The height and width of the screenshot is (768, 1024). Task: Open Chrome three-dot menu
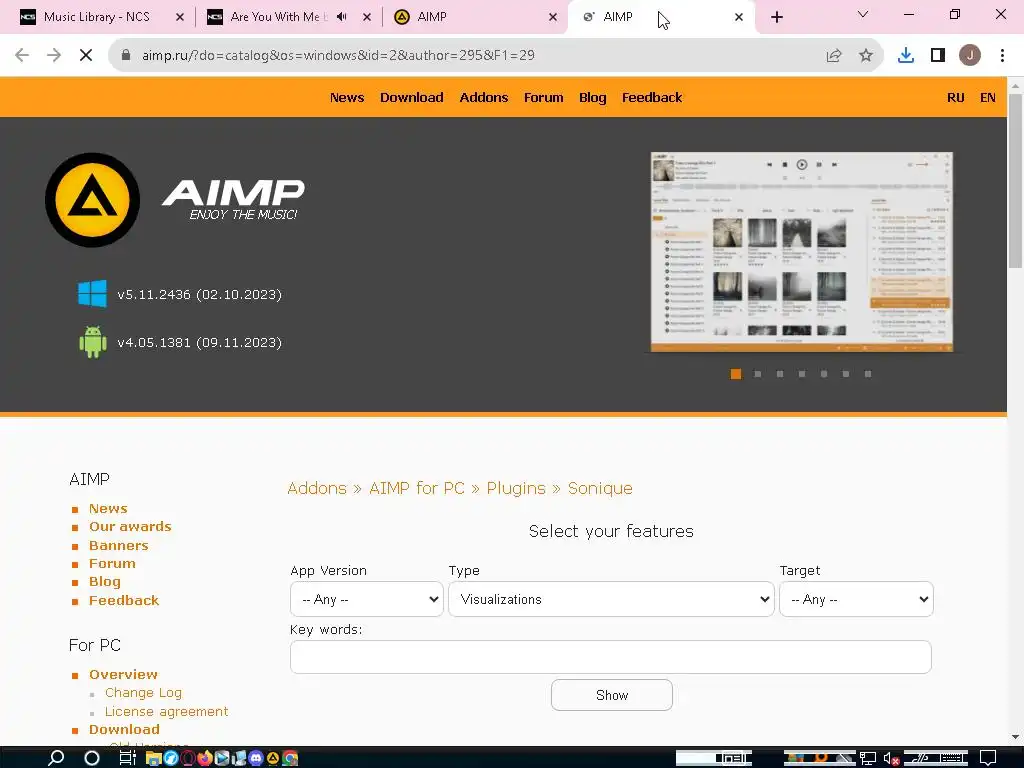tap(1002, 56)
